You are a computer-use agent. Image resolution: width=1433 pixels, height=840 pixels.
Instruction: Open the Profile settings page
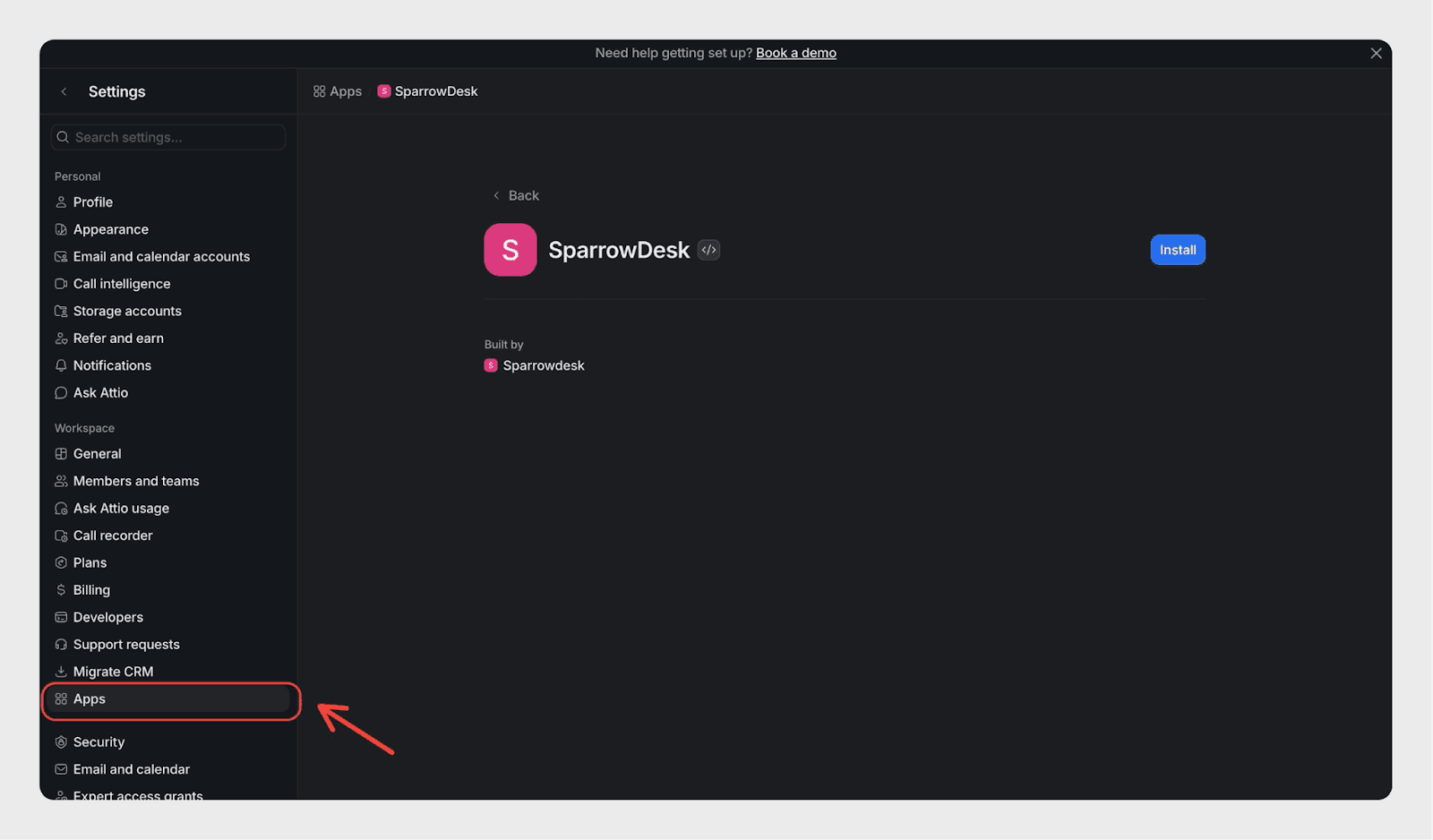tap(93, 202)
